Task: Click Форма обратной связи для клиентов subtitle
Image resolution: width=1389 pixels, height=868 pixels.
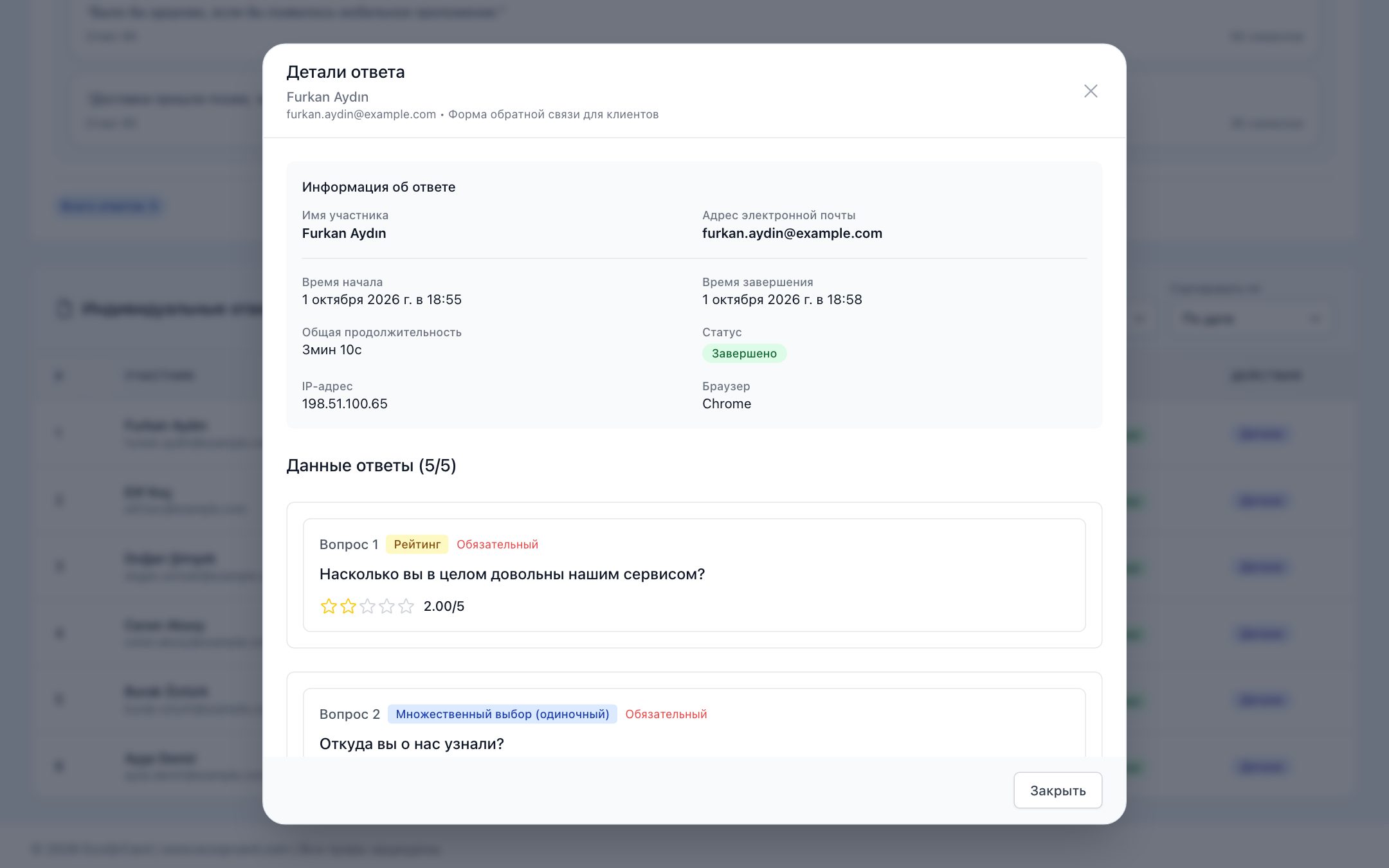Action: coord(553,114)
